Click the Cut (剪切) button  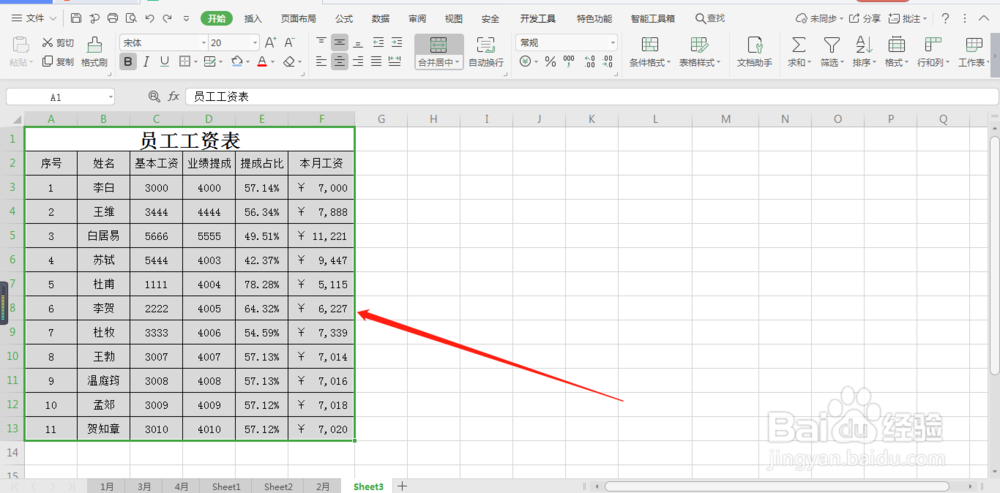click(x=57, y=43)
